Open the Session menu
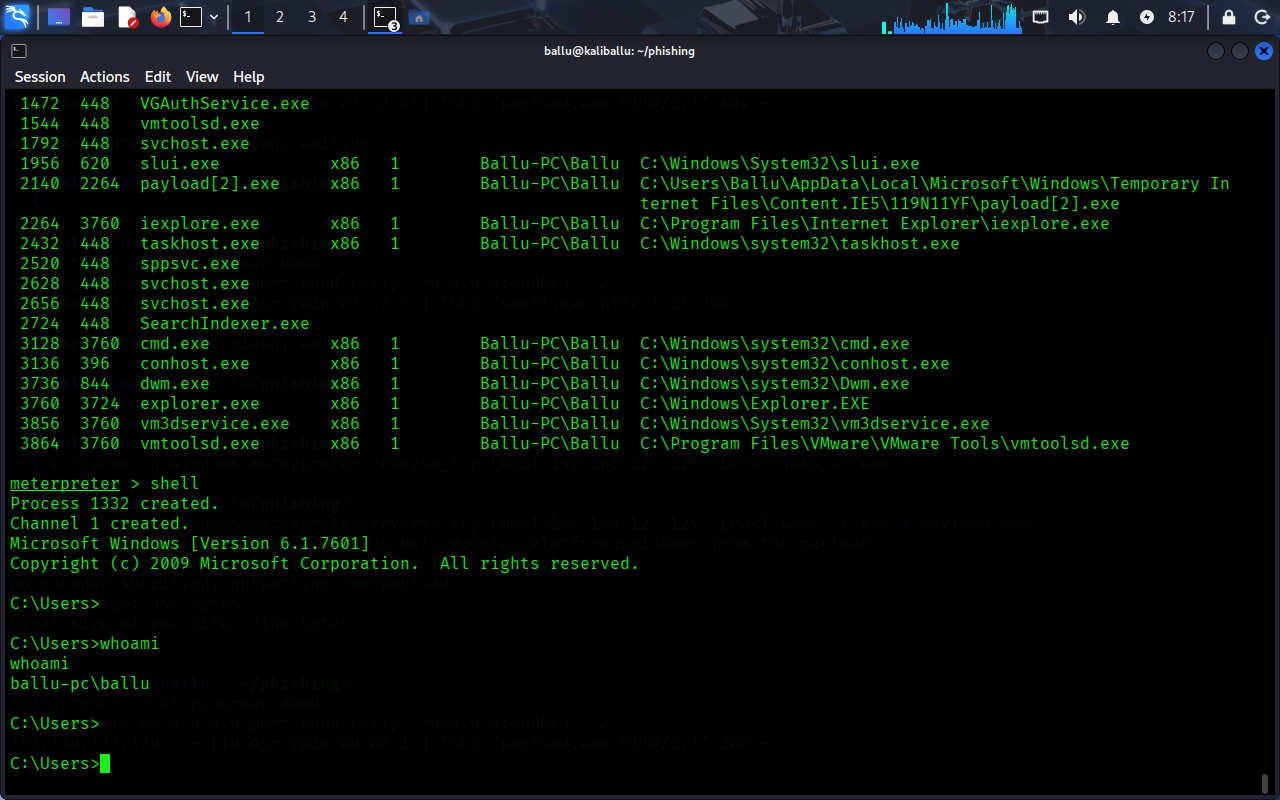This screenshot has width=1280, height=800. pyautogui.click(x=40, y=77)
